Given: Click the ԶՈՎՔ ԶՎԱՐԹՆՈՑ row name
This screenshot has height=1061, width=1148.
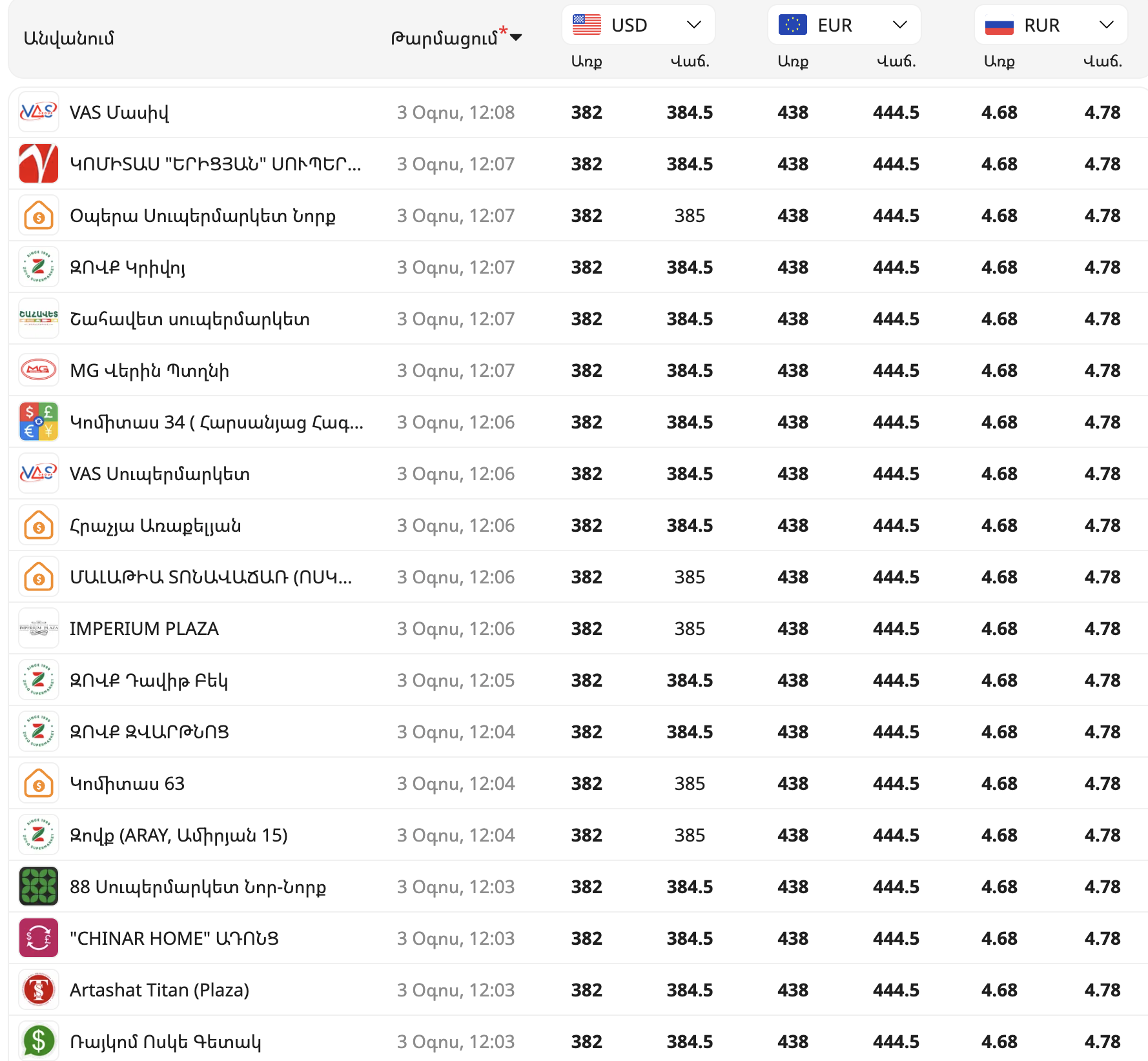Looking at the screenshot, I should (149, 732).
